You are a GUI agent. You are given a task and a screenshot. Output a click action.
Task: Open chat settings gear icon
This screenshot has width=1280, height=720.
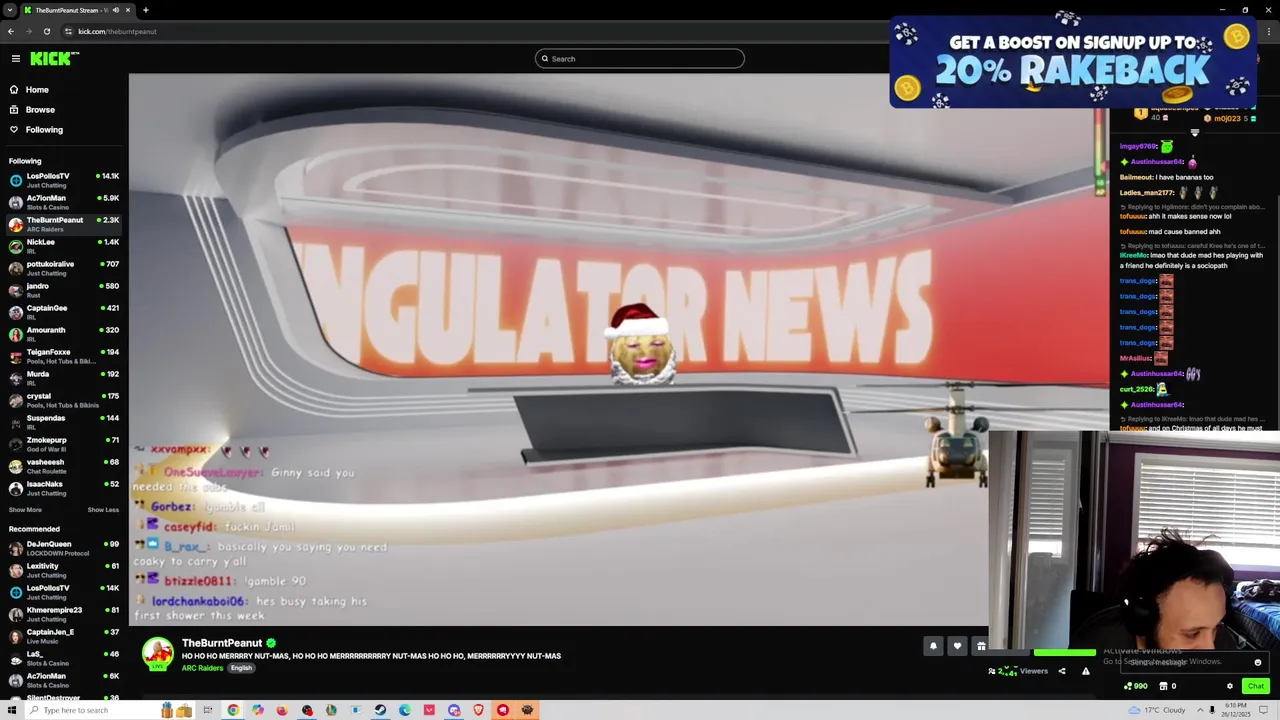click(1230, 686)
